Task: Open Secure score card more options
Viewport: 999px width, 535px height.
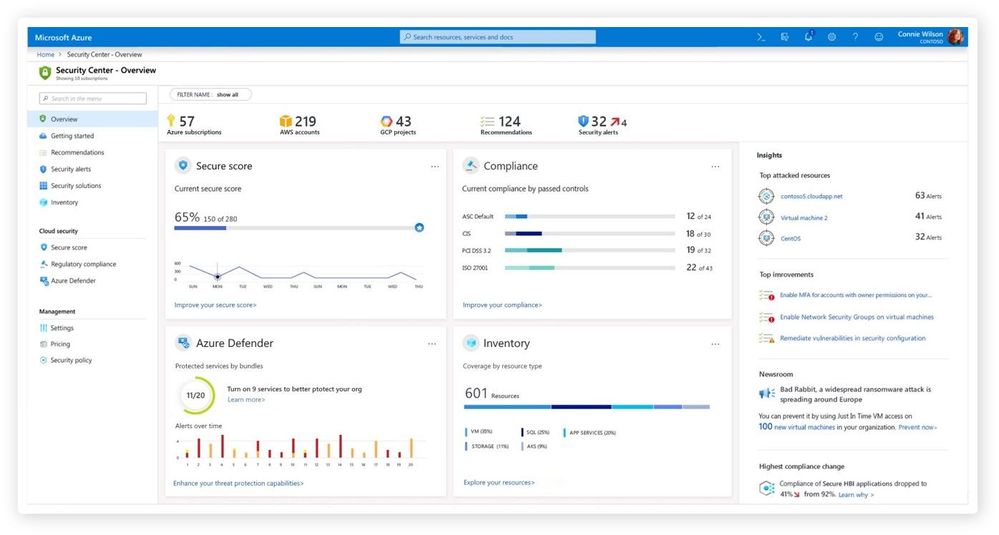Action: coord(435,166)
